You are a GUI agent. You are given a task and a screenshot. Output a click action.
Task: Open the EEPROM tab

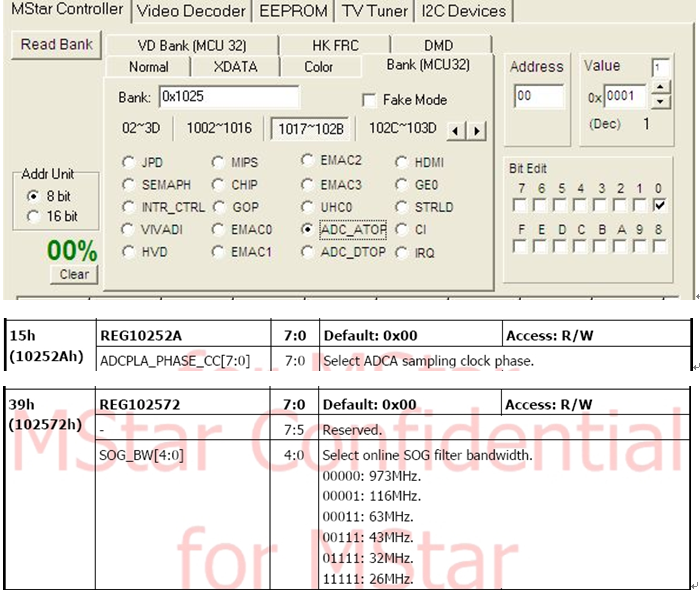293,11
